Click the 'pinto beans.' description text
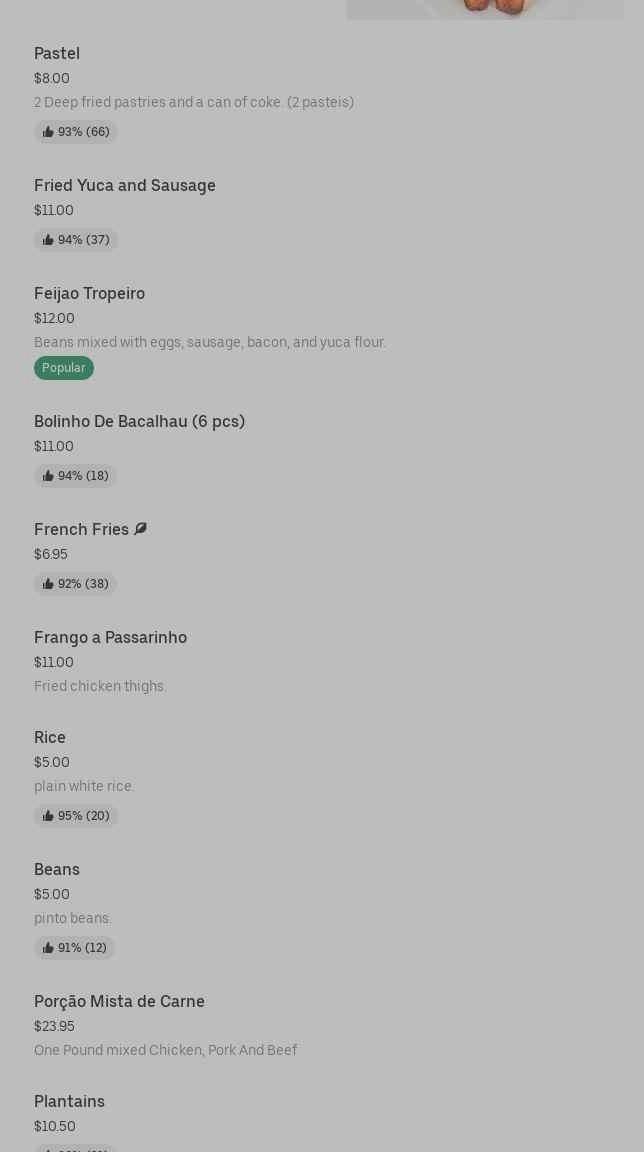Screen dimensions: 644x1152 click(73, 918)
